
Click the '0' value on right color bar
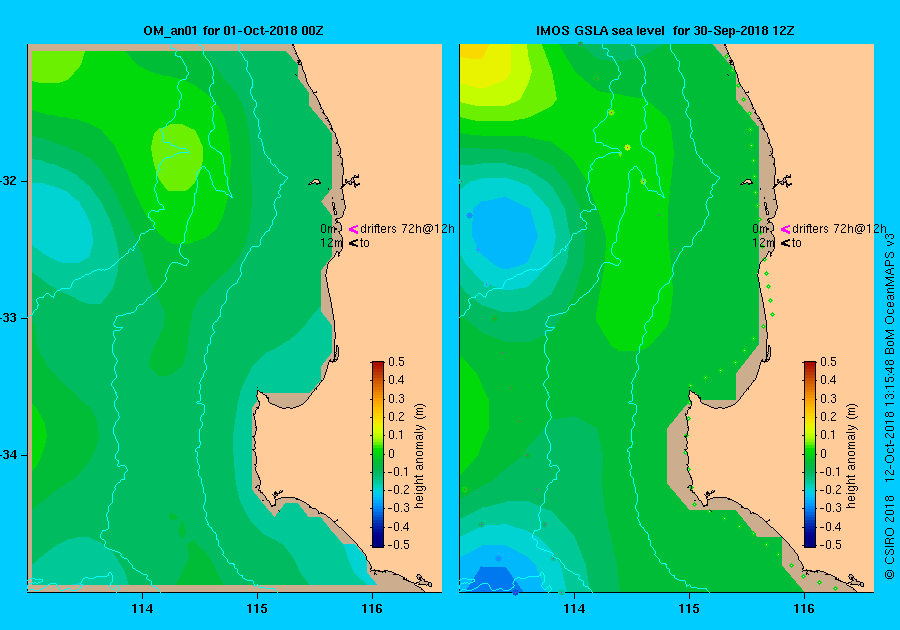823,454
